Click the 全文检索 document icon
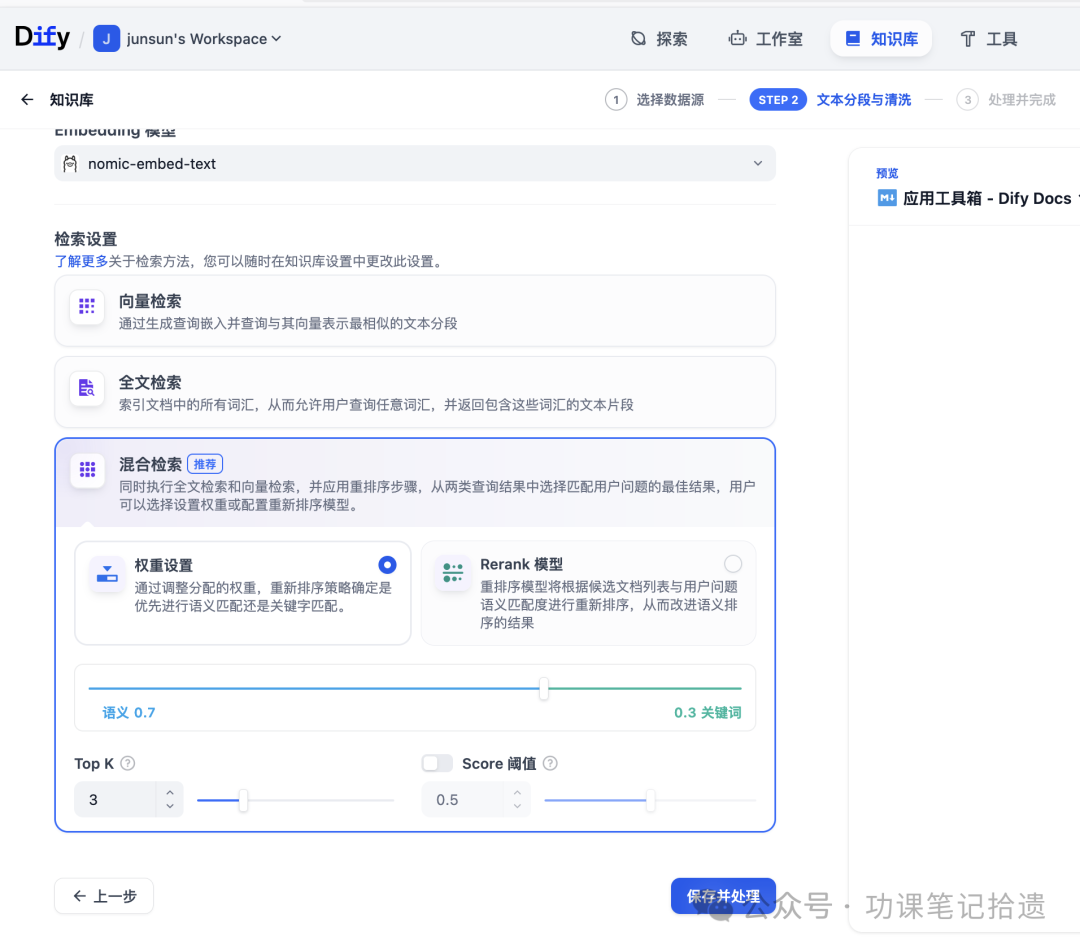 point(87,388)
